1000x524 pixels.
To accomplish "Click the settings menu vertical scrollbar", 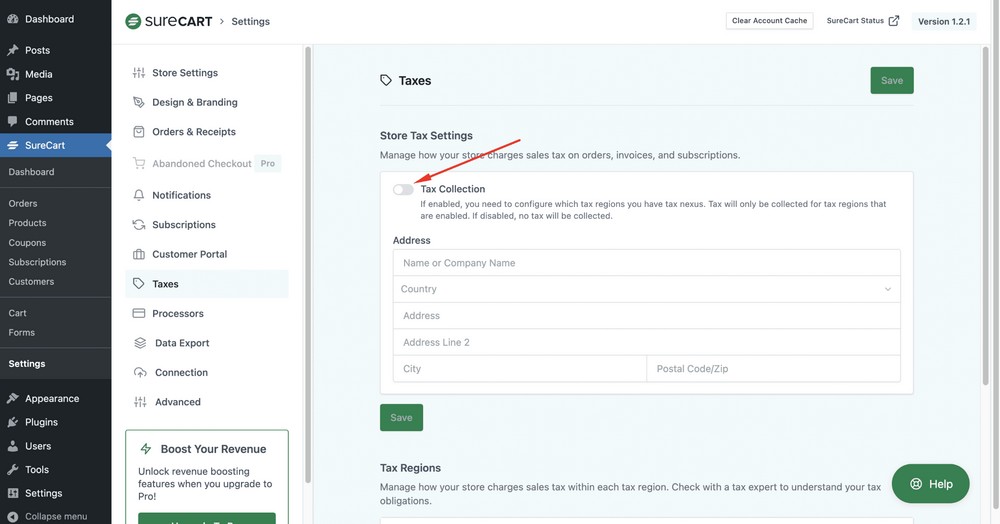I will [x=308, y=265].
